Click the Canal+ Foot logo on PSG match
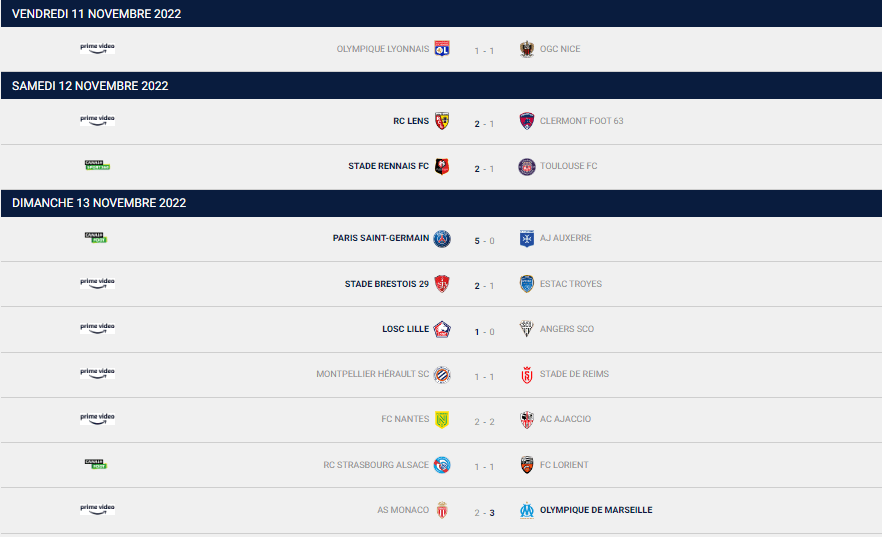The width and height of the screenshot is (882, 537). point(96,237)
